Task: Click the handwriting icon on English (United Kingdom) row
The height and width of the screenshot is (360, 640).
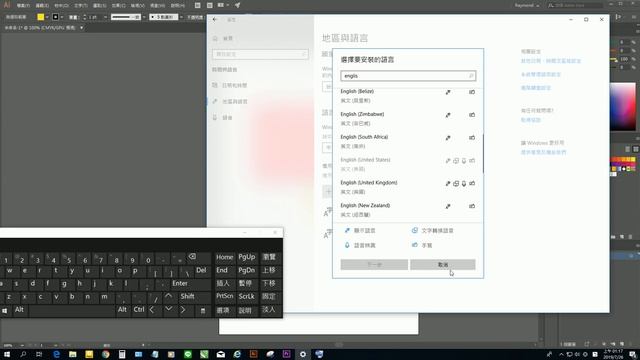Action: tap(472, 184)
